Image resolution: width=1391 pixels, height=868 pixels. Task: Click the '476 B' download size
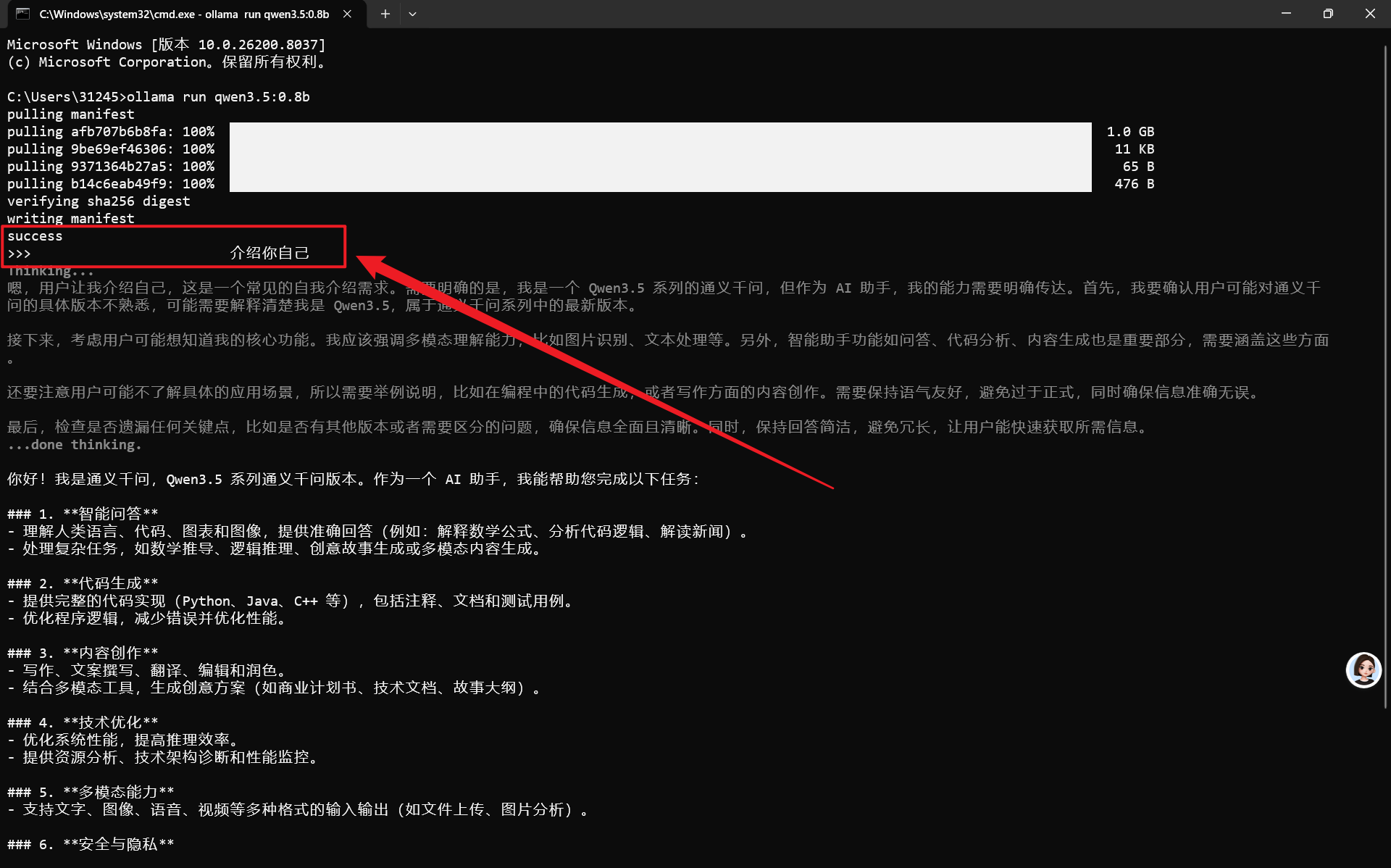[1135, 184]
